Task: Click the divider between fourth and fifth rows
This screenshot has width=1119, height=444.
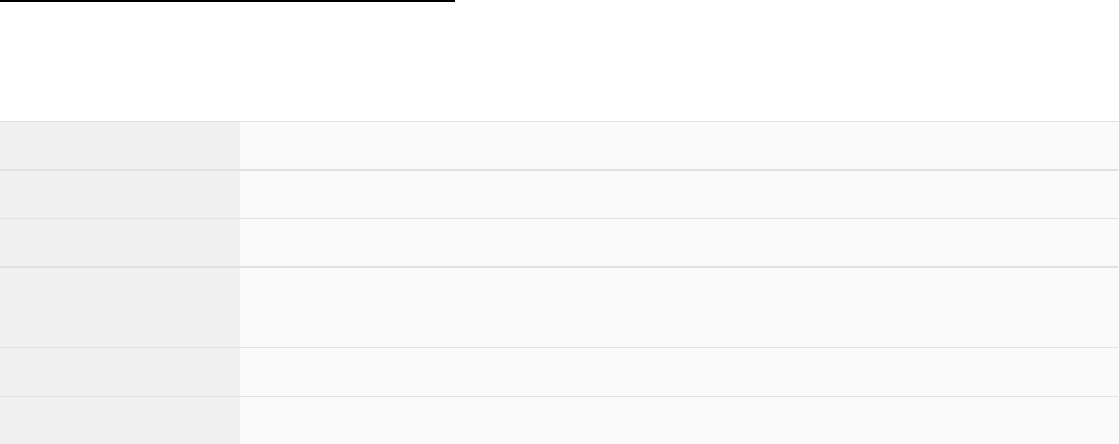Action: 560,347
